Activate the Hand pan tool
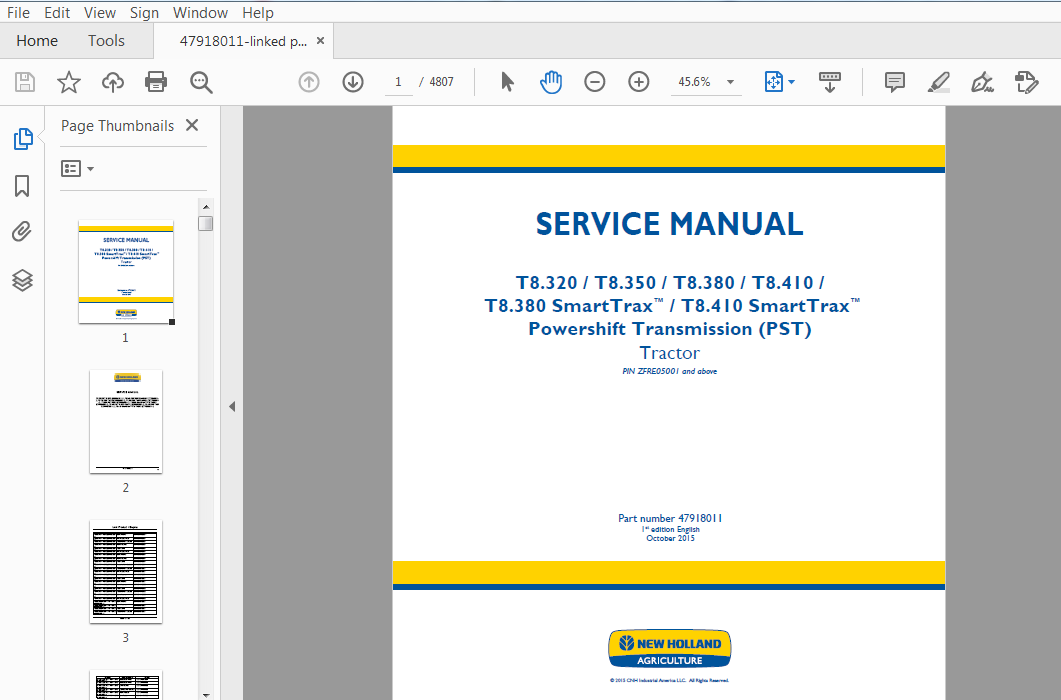 [x=551, y=82]
